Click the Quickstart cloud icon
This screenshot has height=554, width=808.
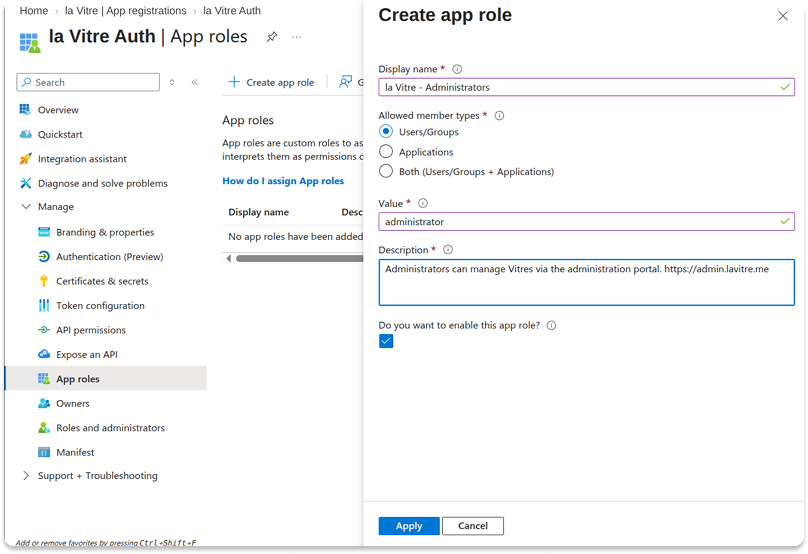click(x=25, y=134)
